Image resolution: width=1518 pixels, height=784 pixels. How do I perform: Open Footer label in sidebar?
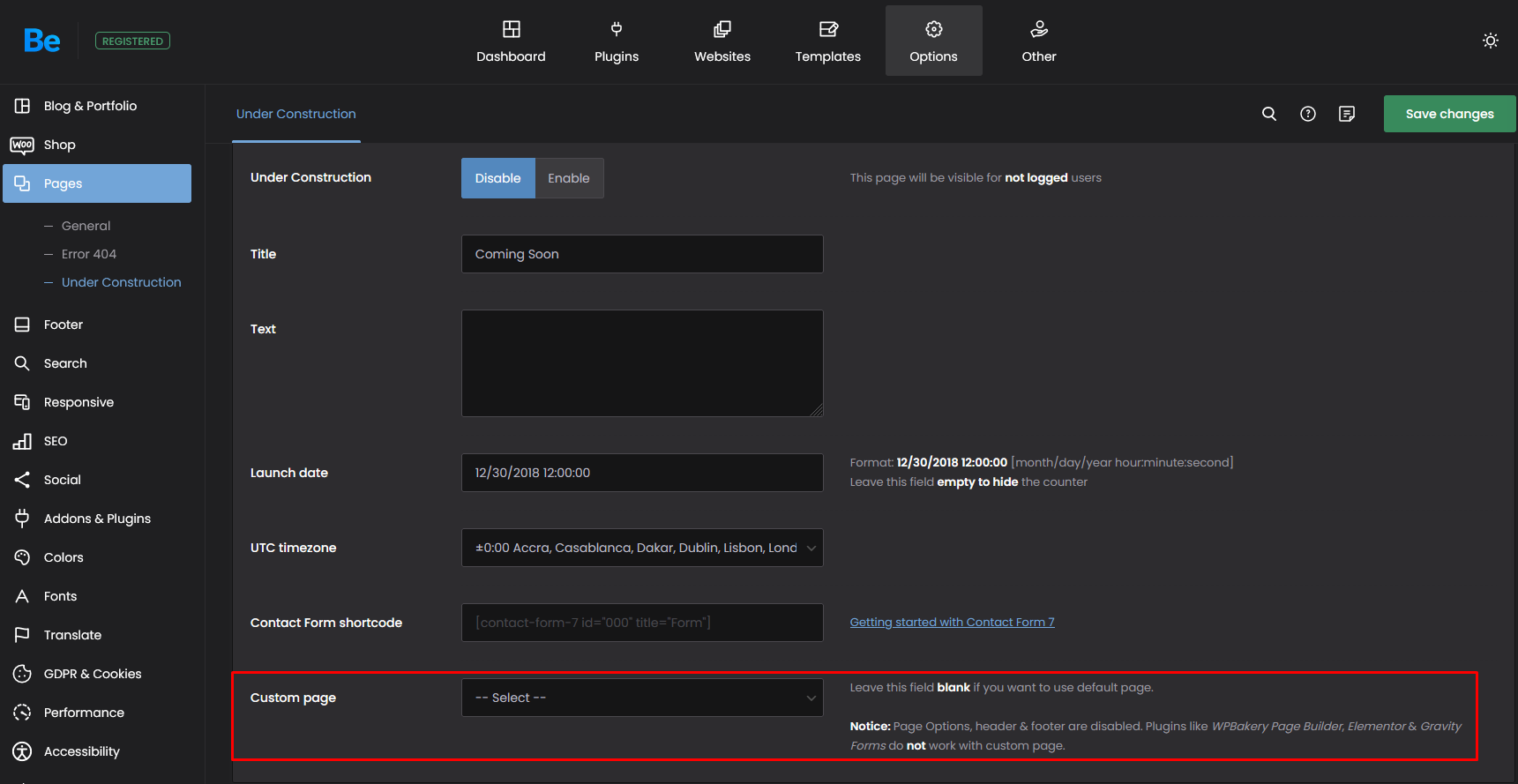(x=64, y=325)
